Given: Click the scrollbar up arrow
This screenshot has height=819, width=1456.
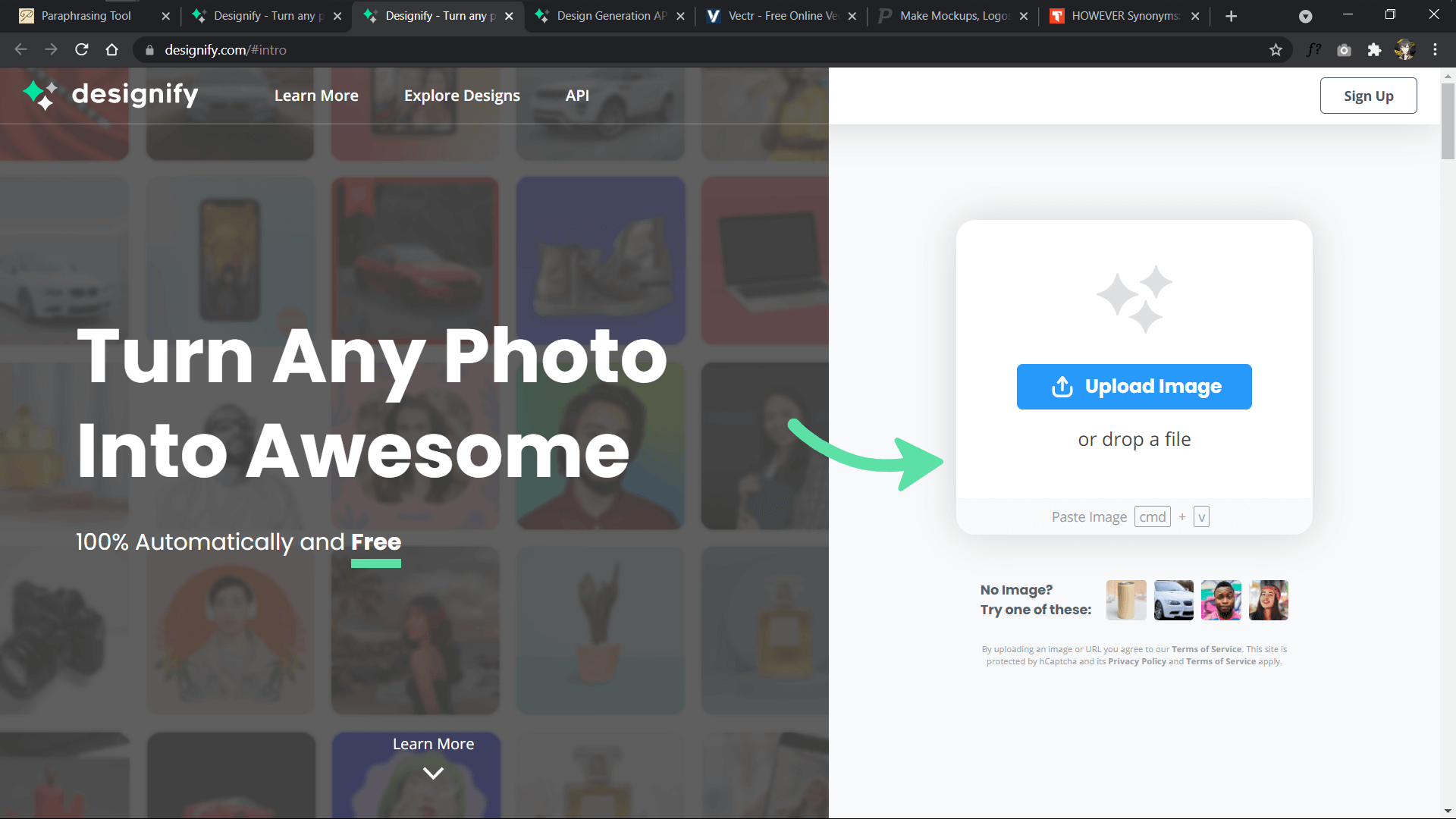Looking at the screenshot, I should [1448, 76].
